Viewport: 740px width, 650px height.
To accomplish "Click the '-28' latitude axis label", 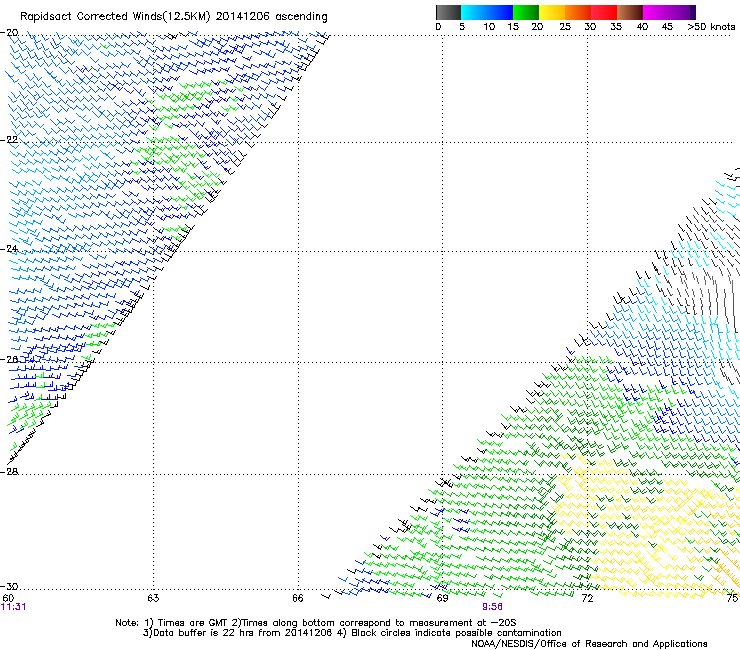I will coord(9,471).
